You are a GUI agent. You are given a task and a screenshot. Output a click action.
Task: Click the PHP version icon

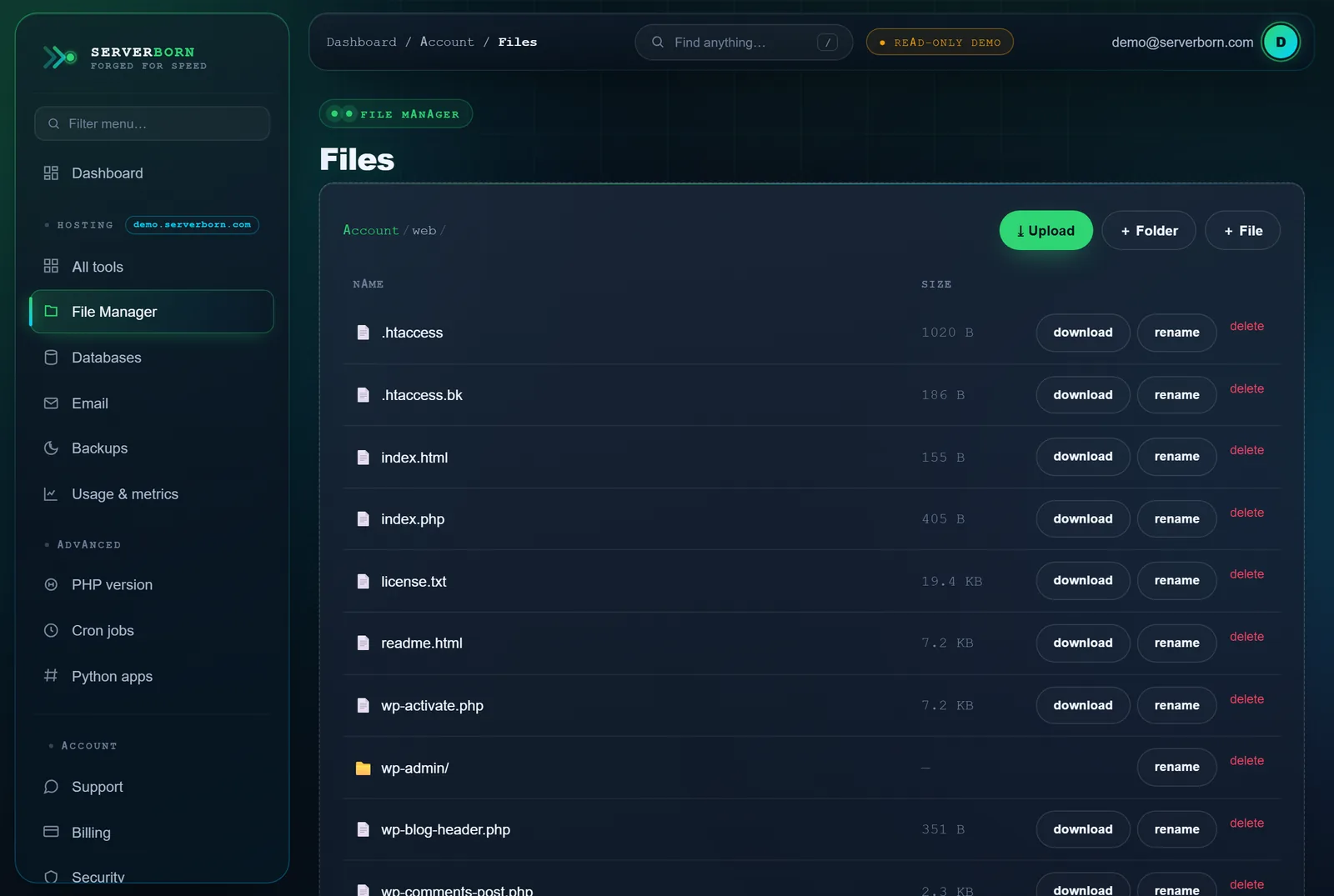point(51,584)
